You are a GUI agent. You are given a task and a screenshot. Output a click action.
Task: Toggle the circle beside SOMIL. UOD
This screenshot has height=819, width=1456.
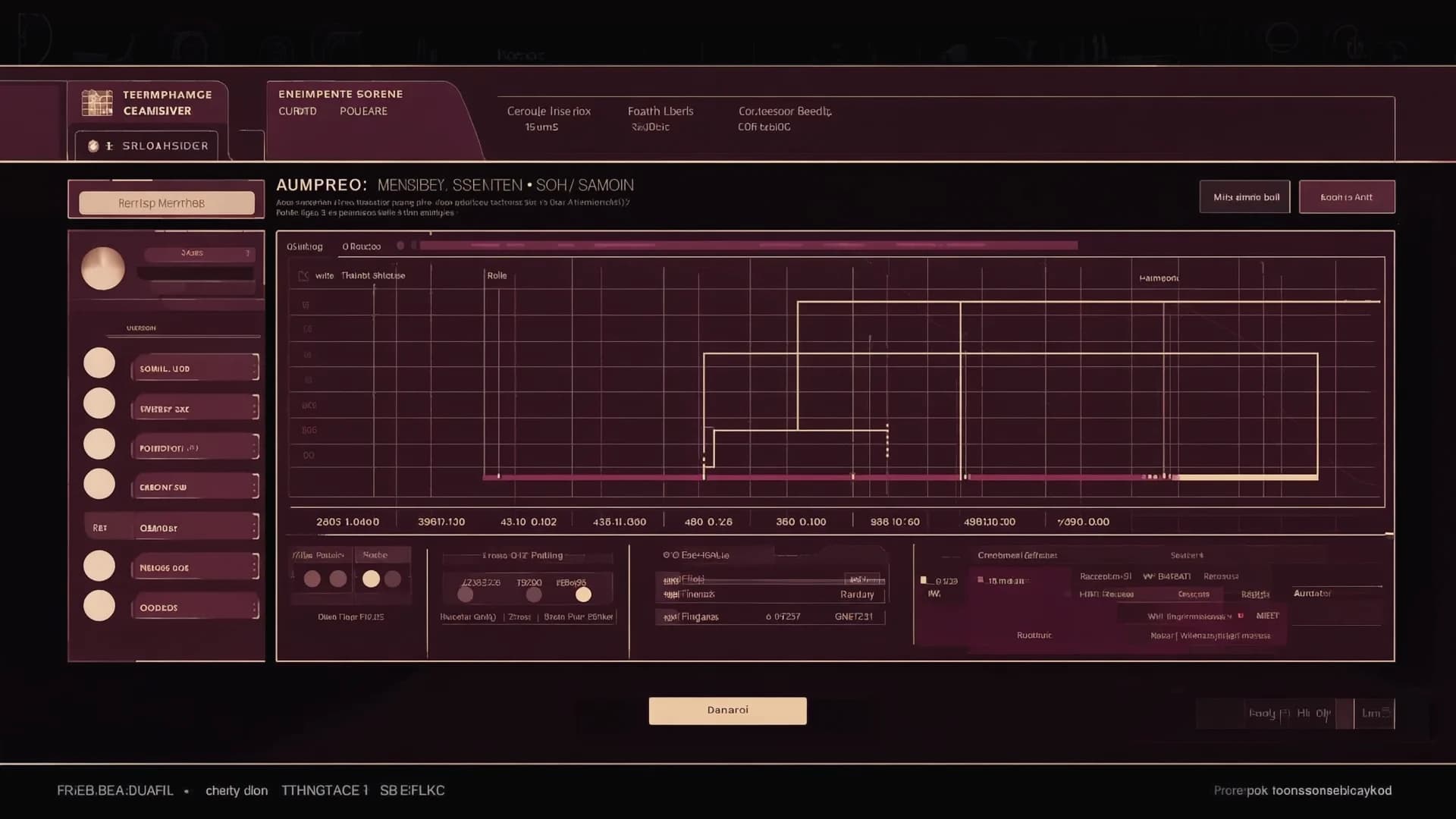pos(99,363)
